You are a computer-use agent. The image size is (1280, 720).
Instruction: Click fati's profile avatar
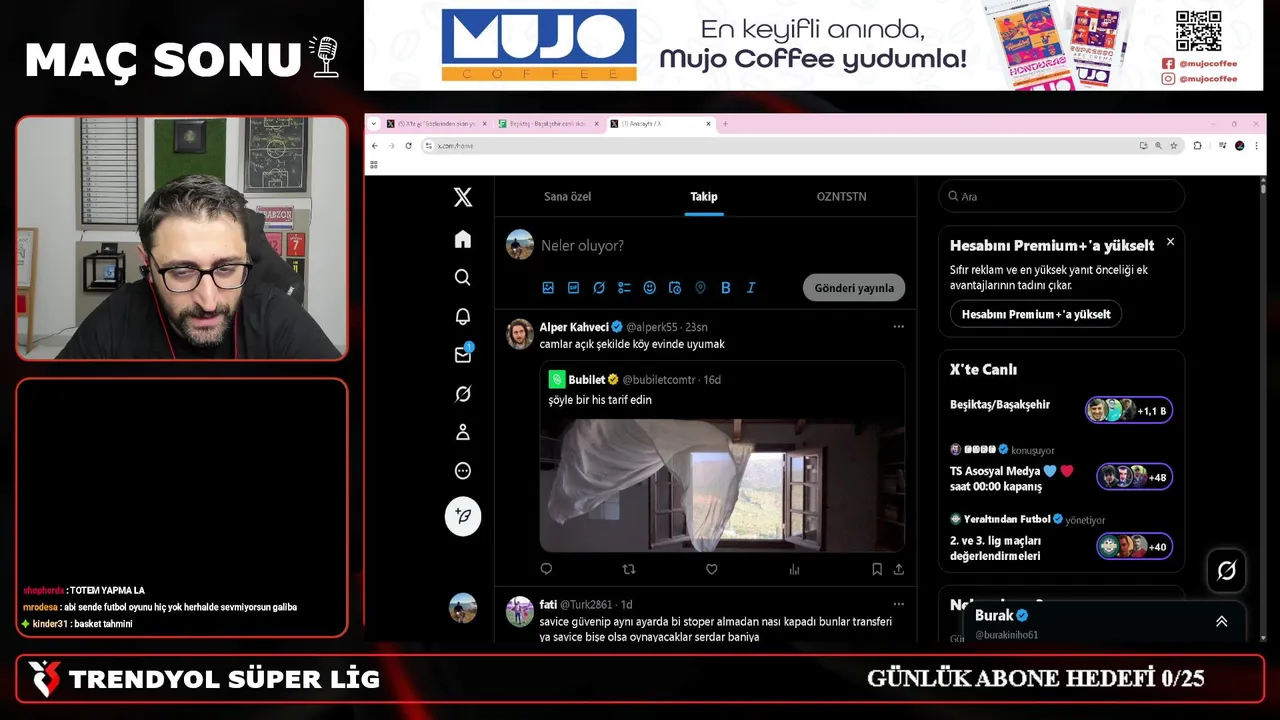click(x=520, y=611)
